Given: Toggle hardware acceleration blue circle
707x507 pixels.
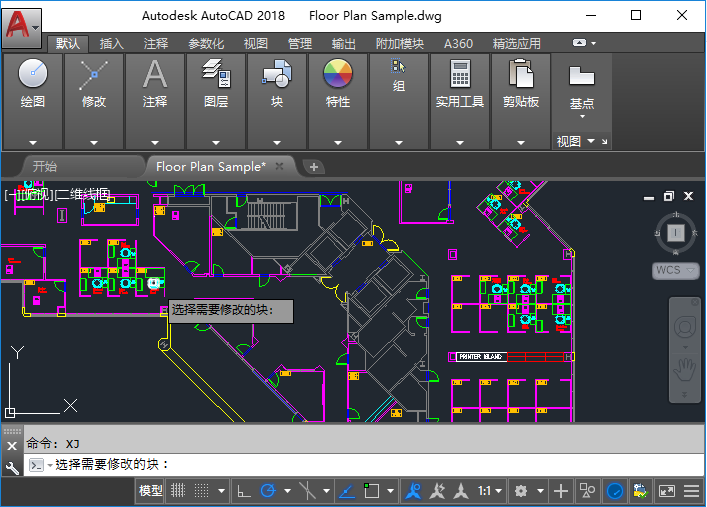Looking at the screenshot, I should pos(615,491).
